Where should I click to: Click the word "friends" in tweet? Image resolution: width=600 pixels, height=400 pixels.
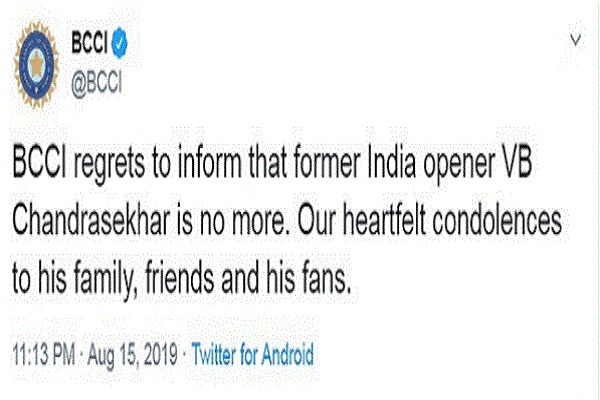click(179, 276)
